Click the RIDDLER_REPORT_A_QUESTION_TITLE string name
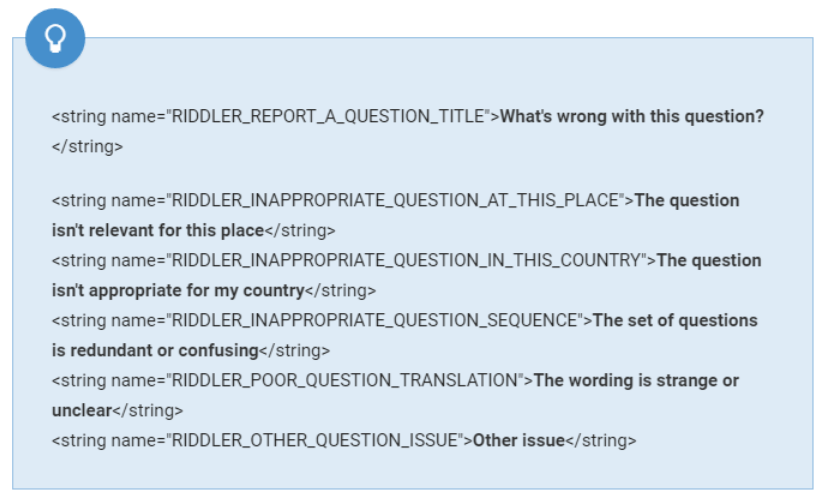This screenshot has height=501, width=825. 328,116
